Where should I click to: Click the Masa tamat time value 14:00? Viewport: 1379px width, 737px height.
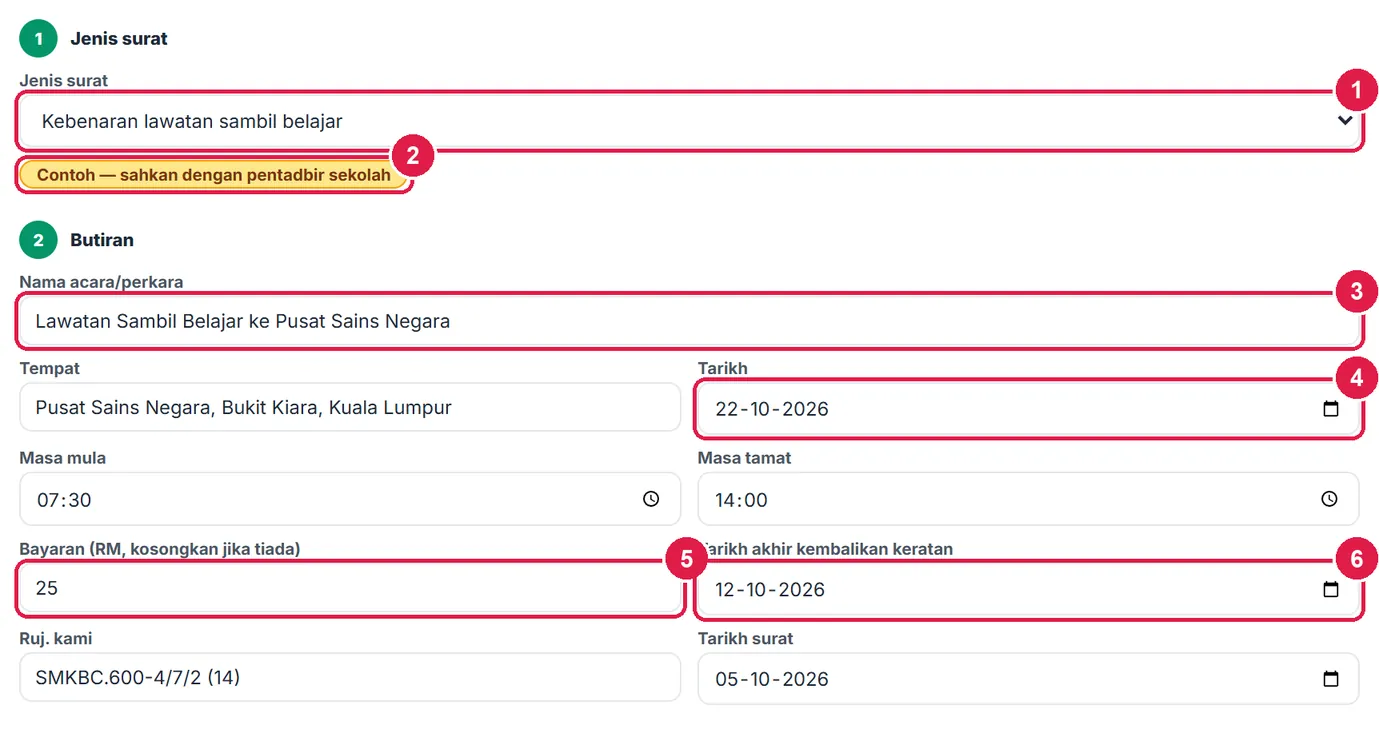(742, 499)
